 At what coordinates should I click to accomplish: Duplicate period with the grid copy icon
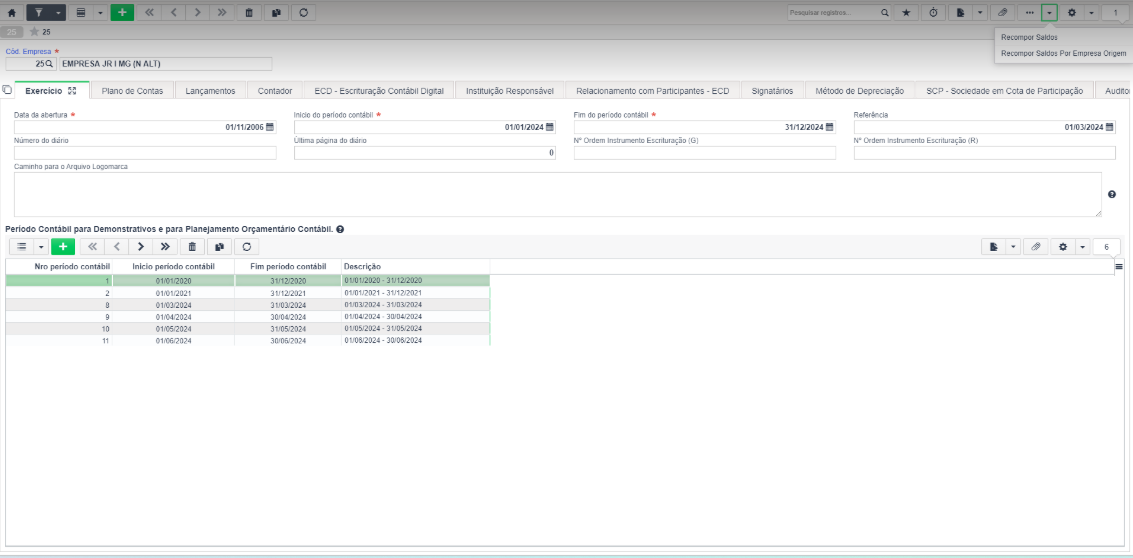point(219,246)
